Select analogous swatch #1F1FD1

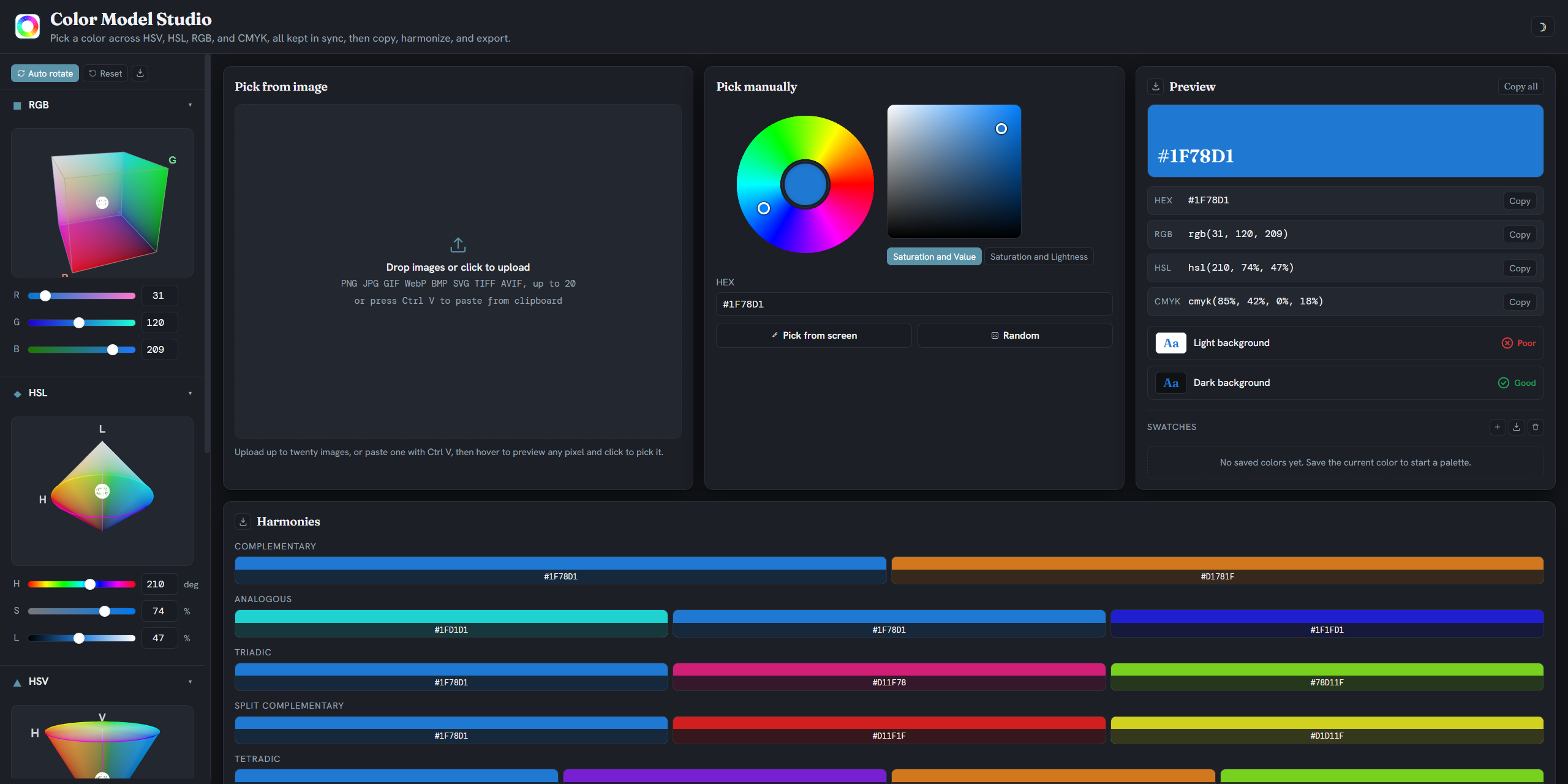(x=1327, y=624)
